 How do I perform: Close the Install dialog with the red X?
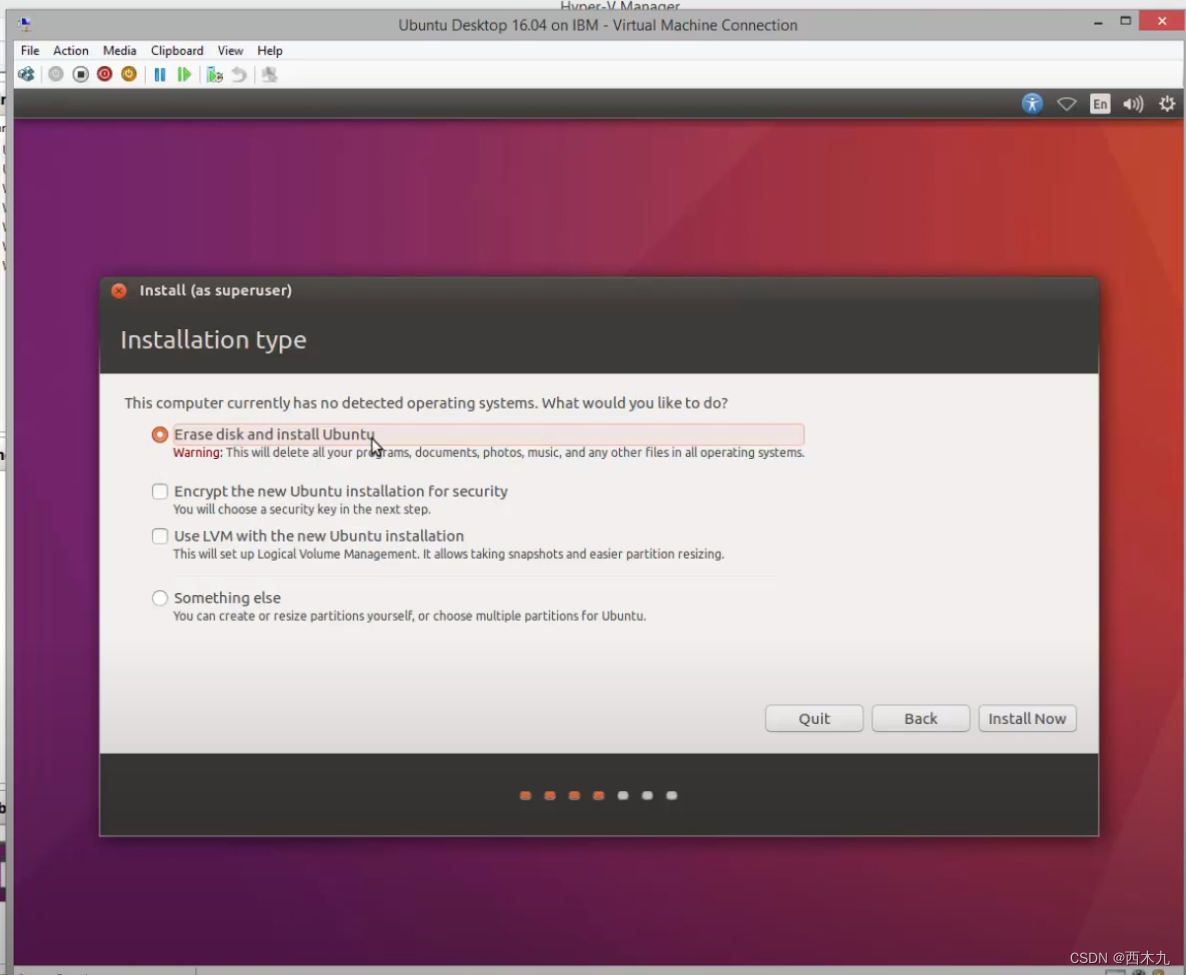click(119, 290)
